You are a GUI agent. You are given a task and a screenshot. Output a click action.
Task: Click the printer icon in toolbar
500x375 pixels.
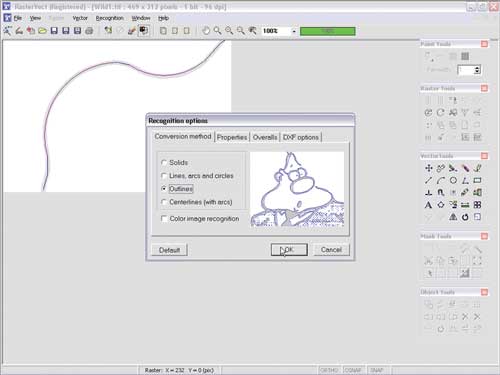(89, 31)
